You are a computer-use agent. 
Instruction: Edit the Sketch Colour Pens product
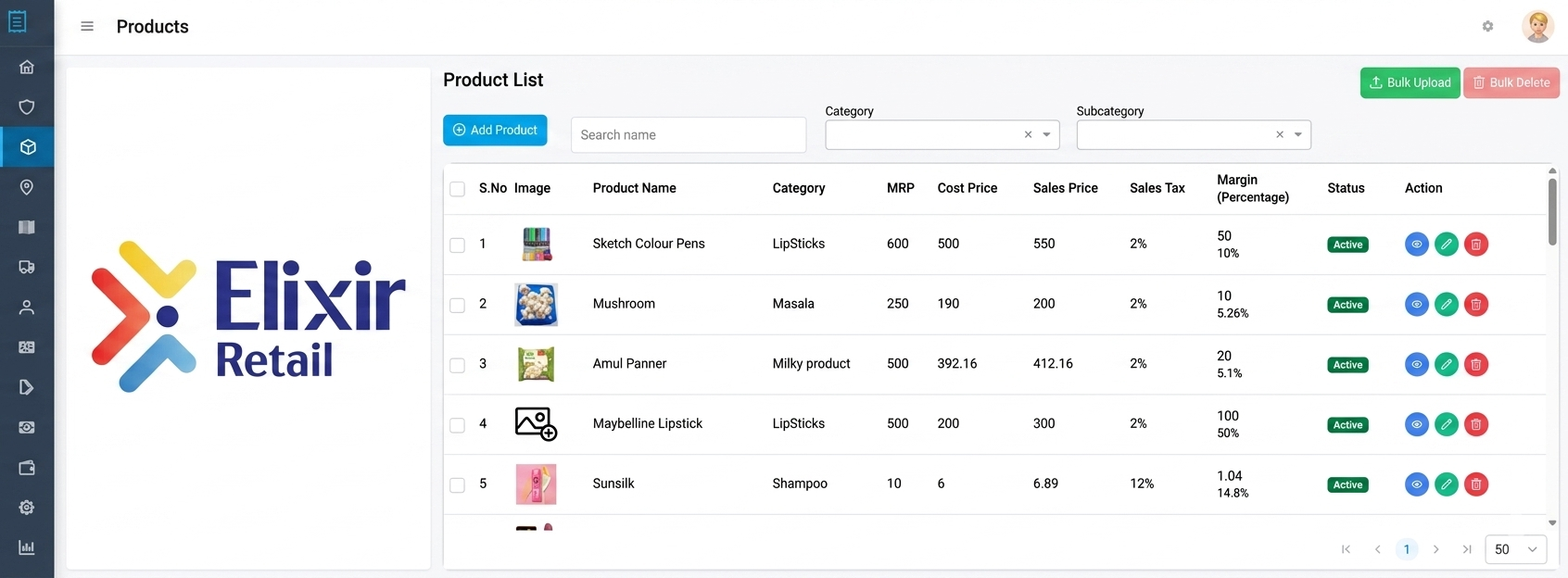point(1447,245)
